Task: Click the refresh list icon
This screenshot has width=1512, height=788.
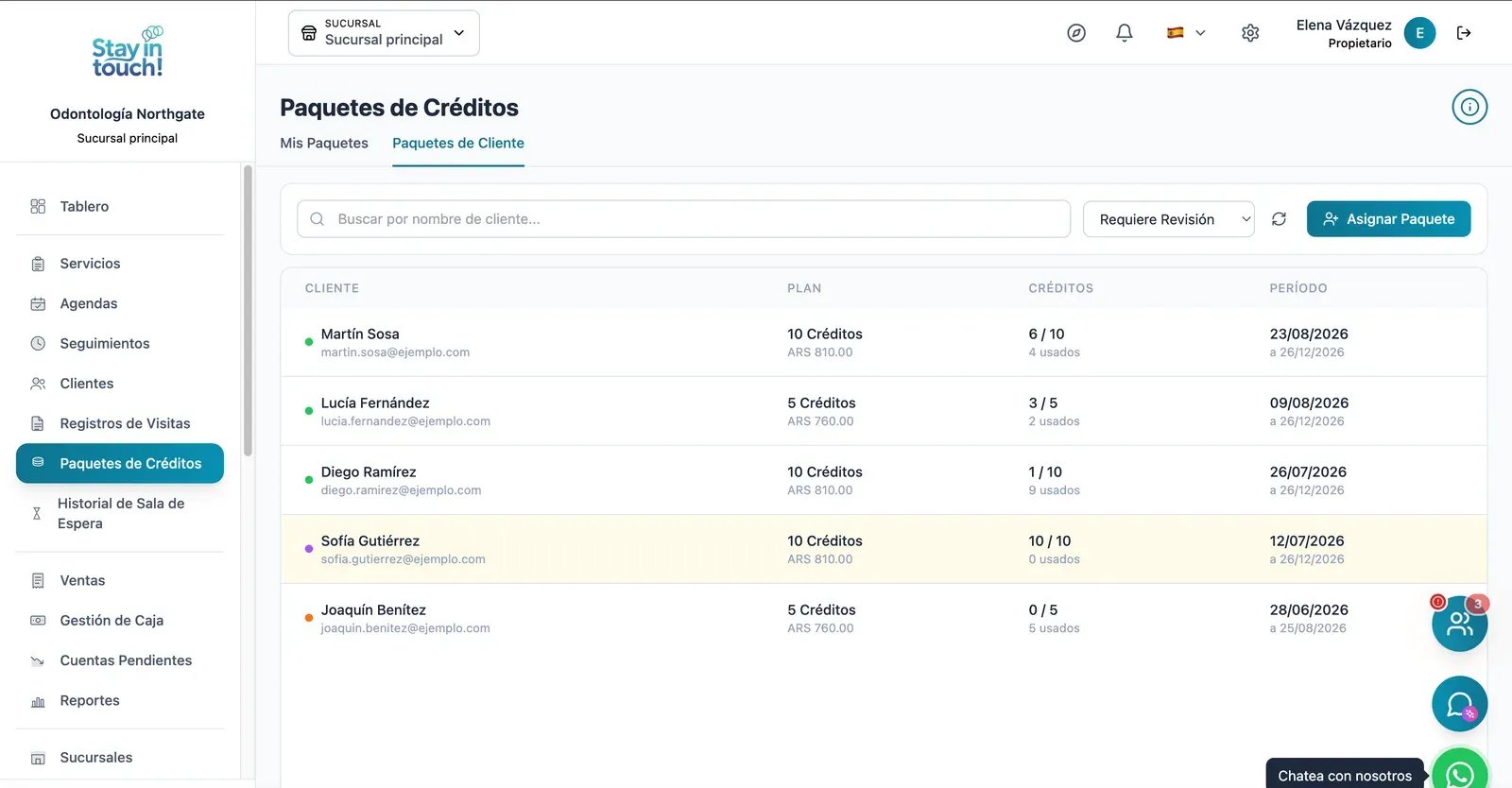Action: tap(1279, 219)
